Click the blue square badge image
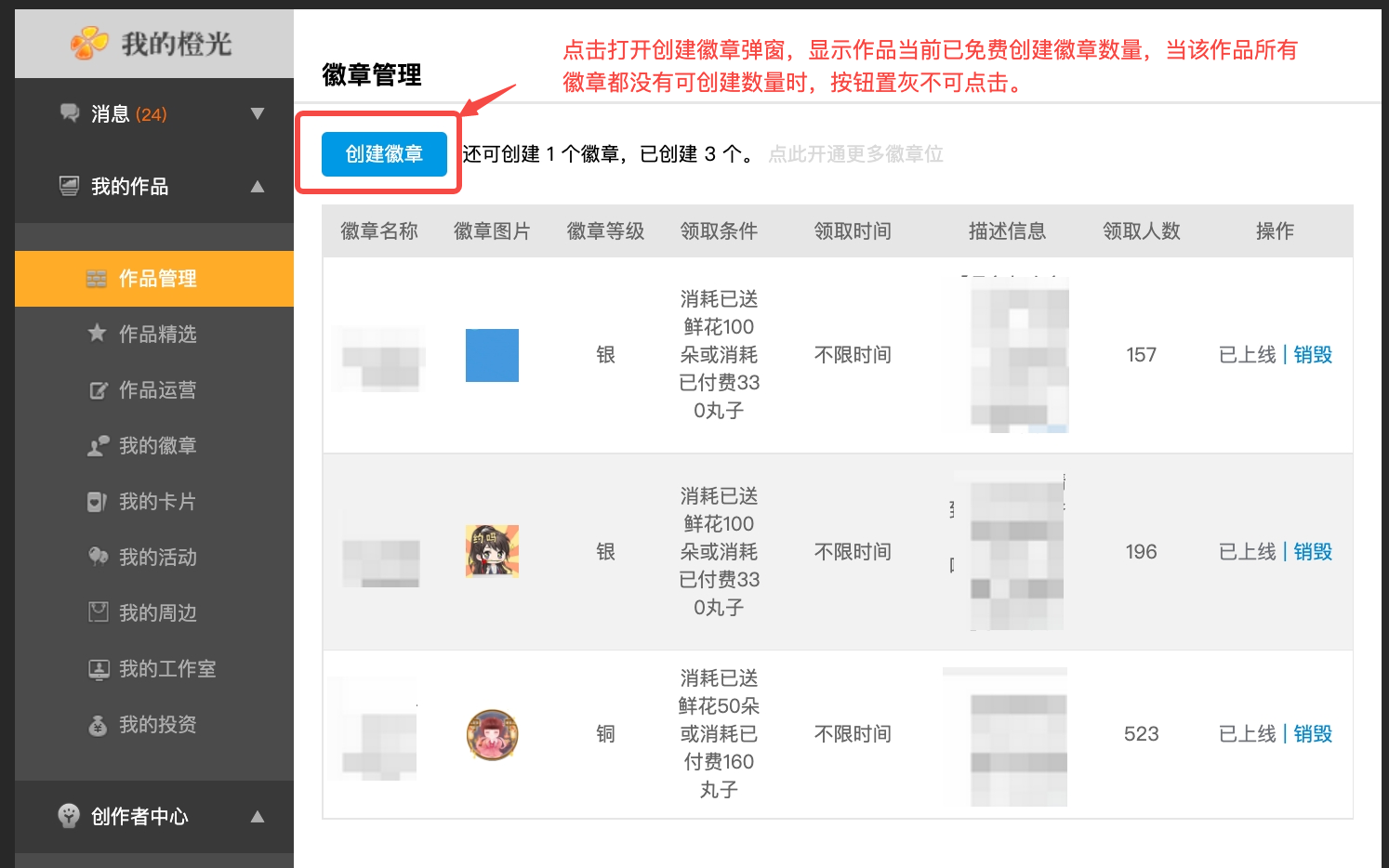 coord(492,355)
